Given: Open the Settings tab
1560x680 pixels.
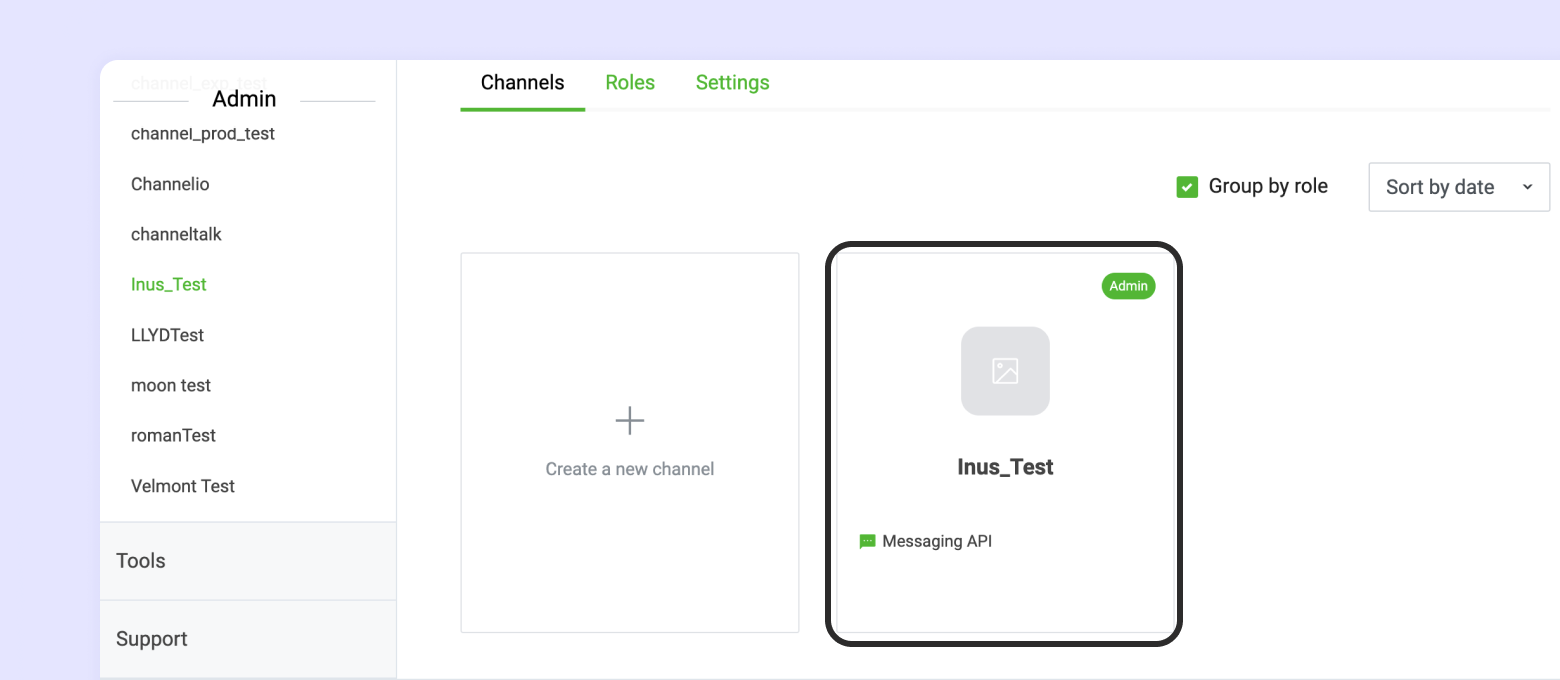Looking at the screenshot, I should tap(732, 83).
